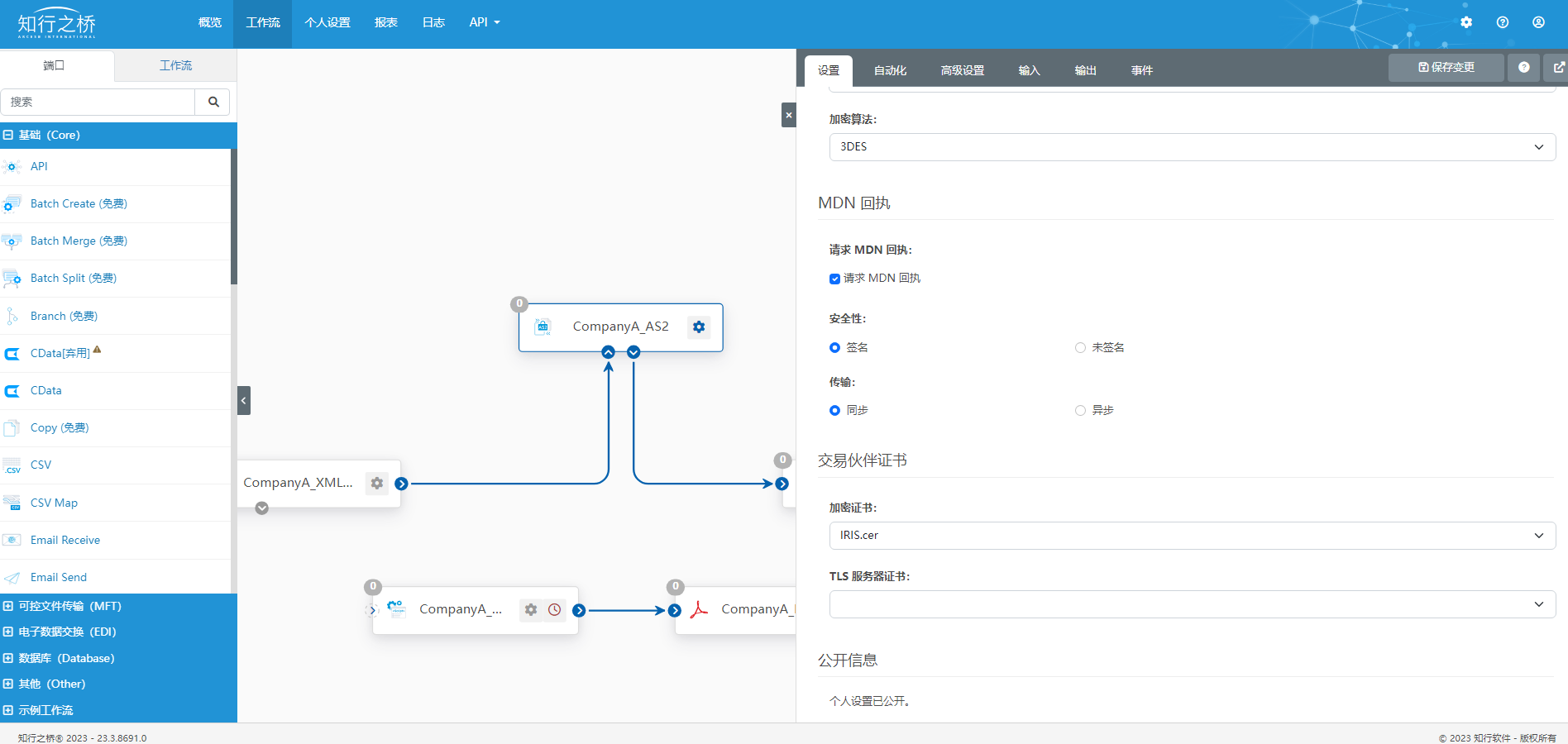Switch to the 高级设置 tab
1568x744 pixels.
coord(962,71)
